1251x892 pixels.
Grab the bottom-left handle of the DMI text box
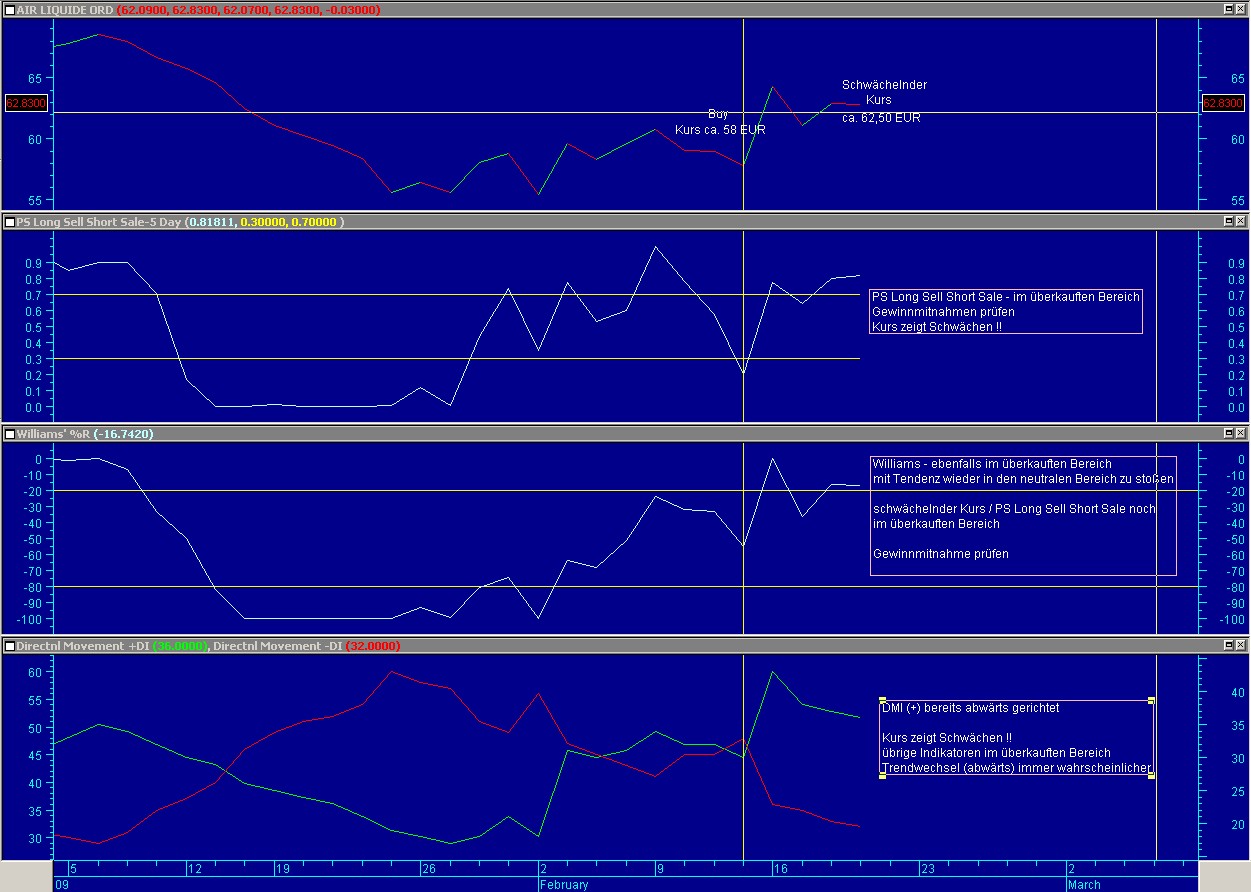tap(882, 776)
